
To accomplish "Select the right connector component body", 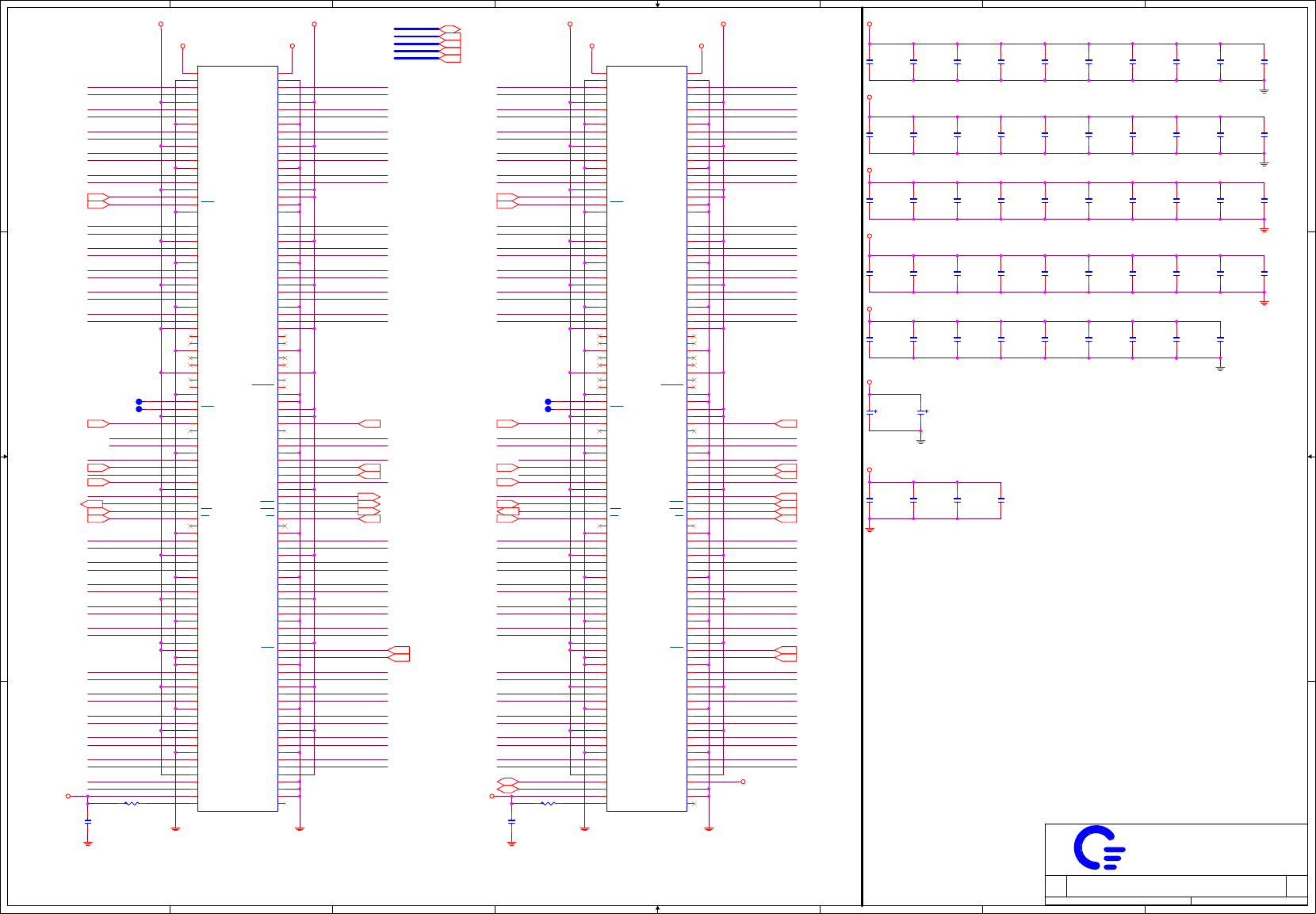I will click(646, 438).
